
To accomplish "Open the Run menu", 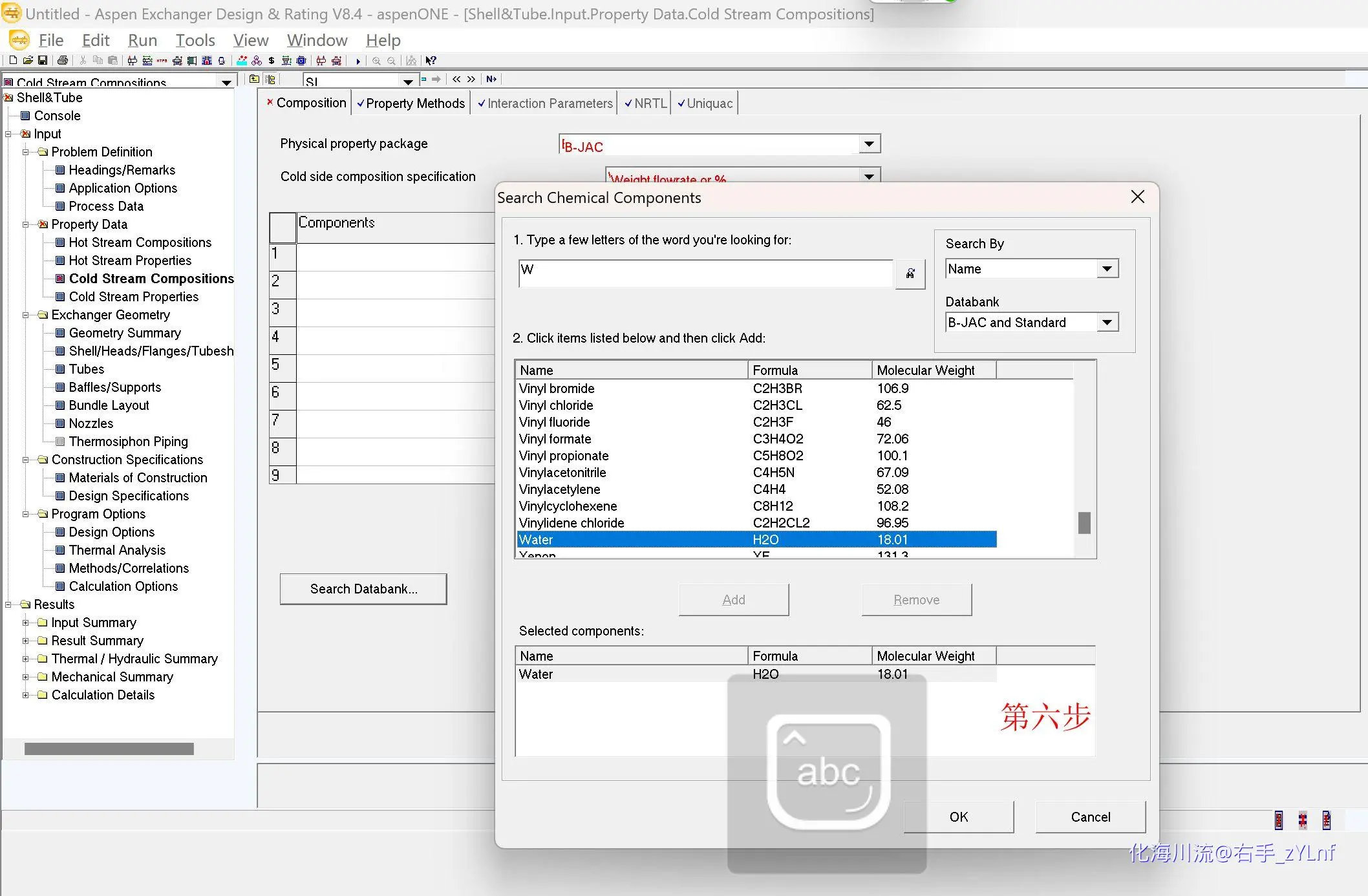I will click(x=142, y=40).
